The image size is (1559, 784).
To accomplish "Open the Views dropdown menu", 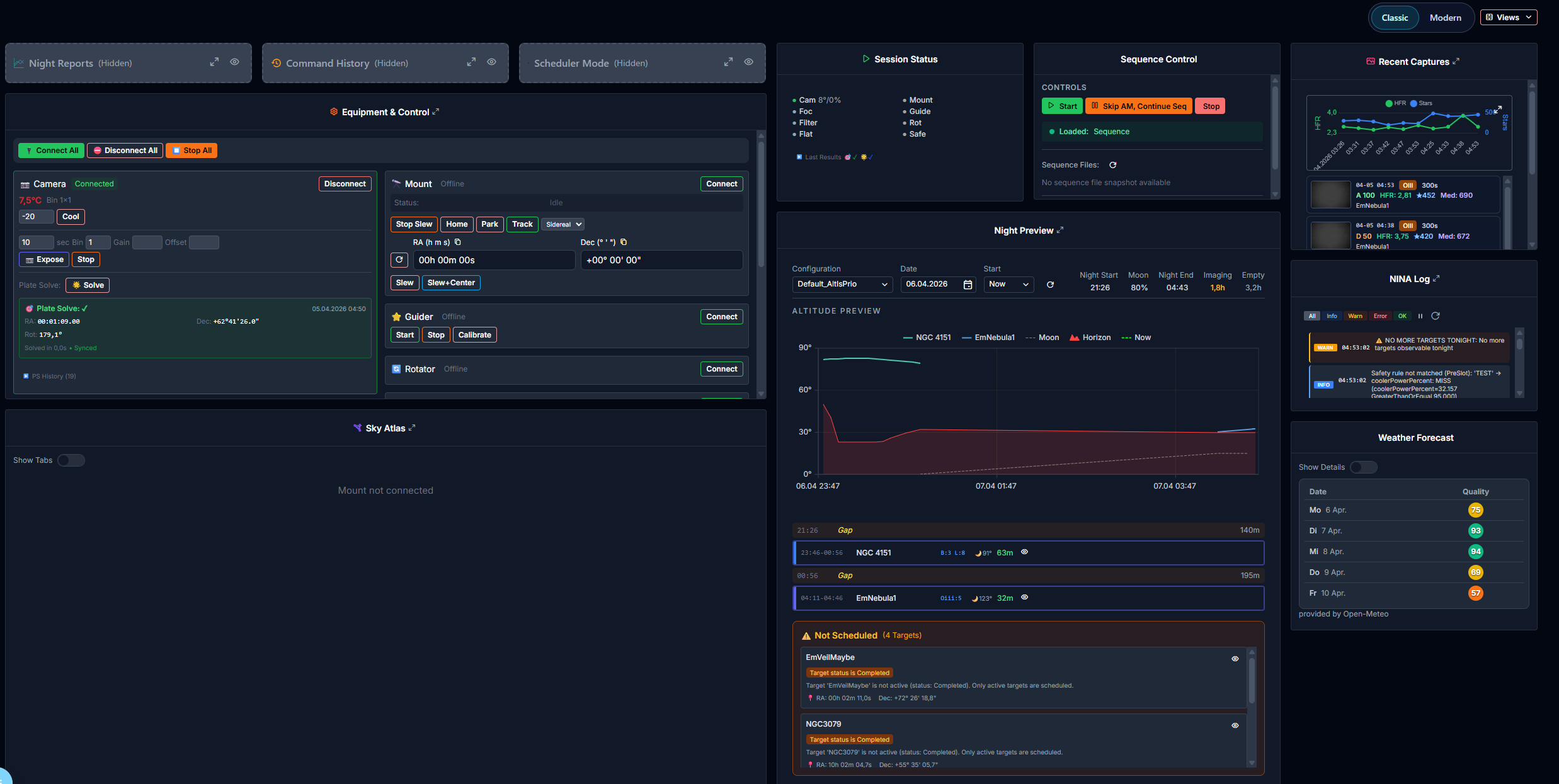I will point(1508,18).
